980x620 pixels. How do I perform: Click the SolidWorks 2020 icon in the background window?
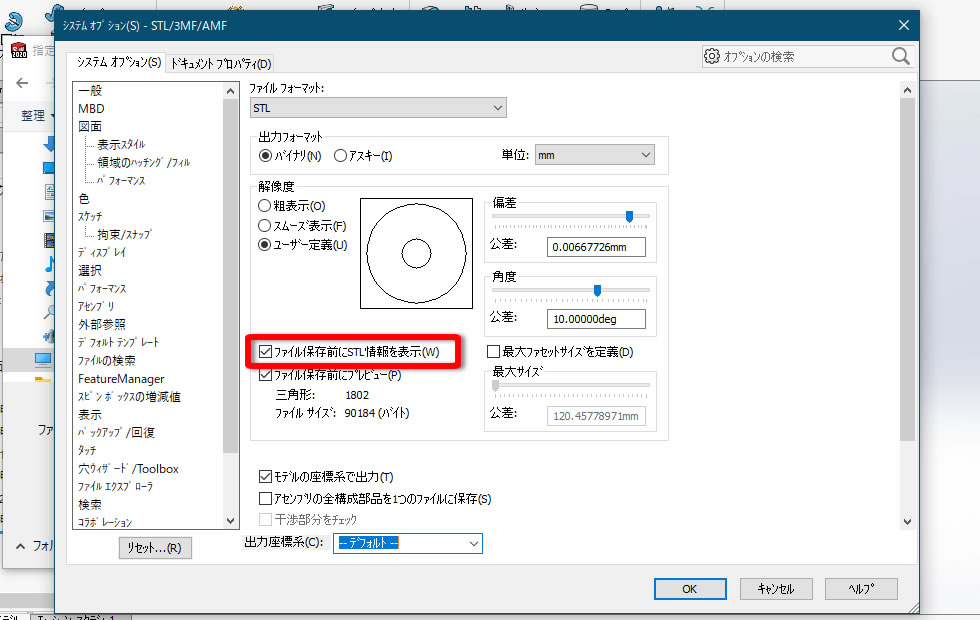tap(18, 51)
